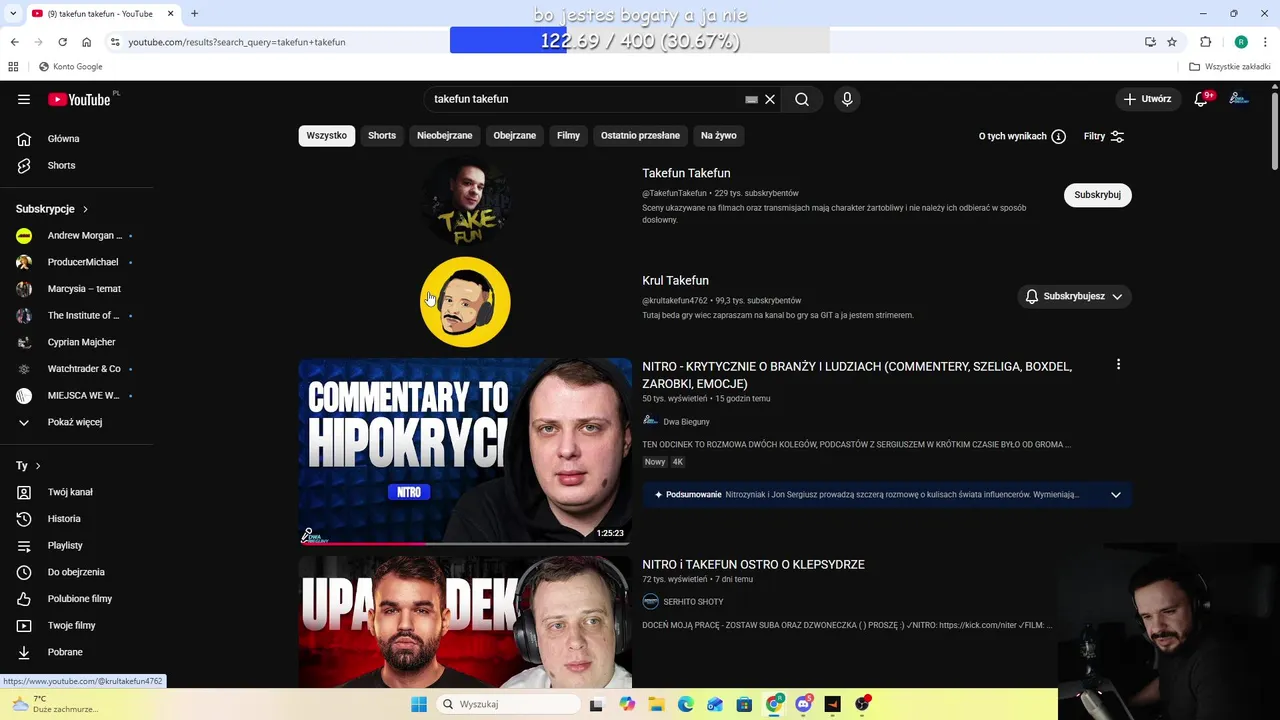Open the three-dot menu of the NITRO KRYTYCZNIE video
Image resolution: width=1280 pixels, height=720 pixels.
pos(1118,365)
